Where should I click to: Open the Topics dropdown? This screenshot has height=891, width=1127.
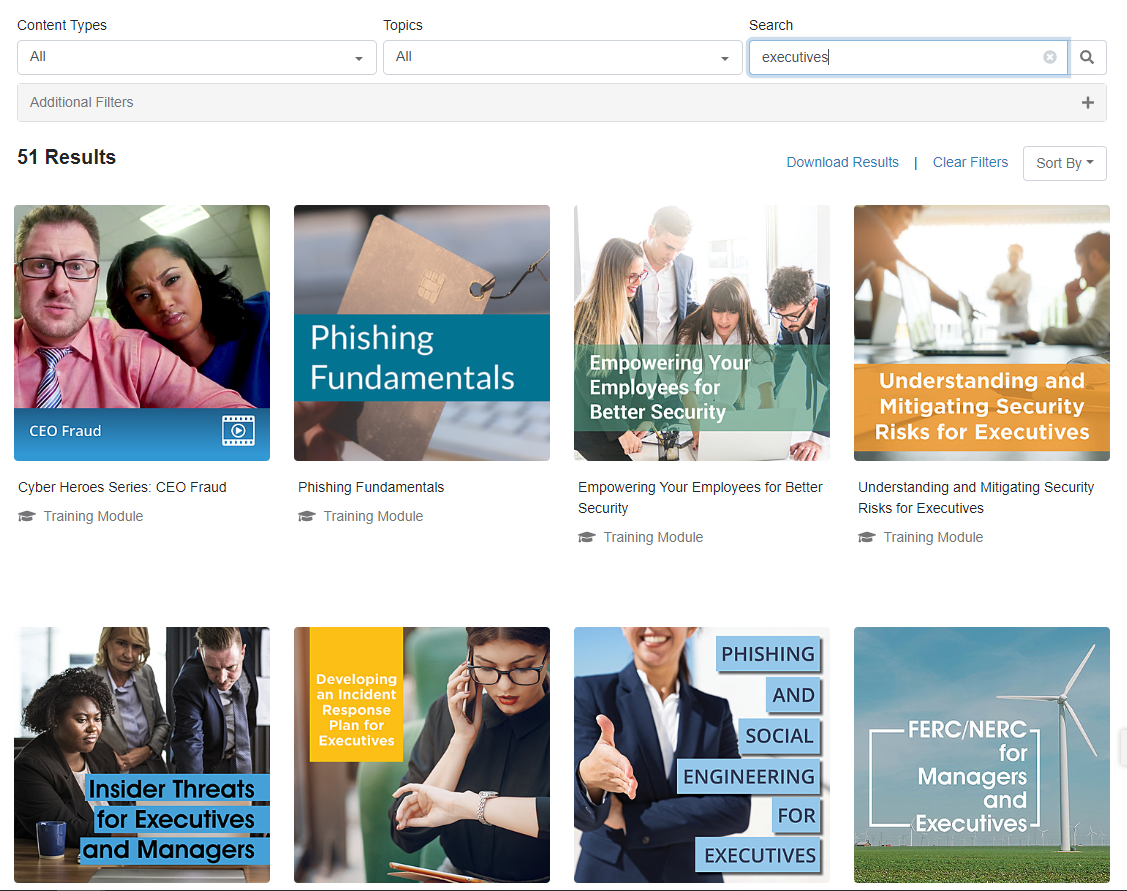pyautogui.click(x=562, y=57)
